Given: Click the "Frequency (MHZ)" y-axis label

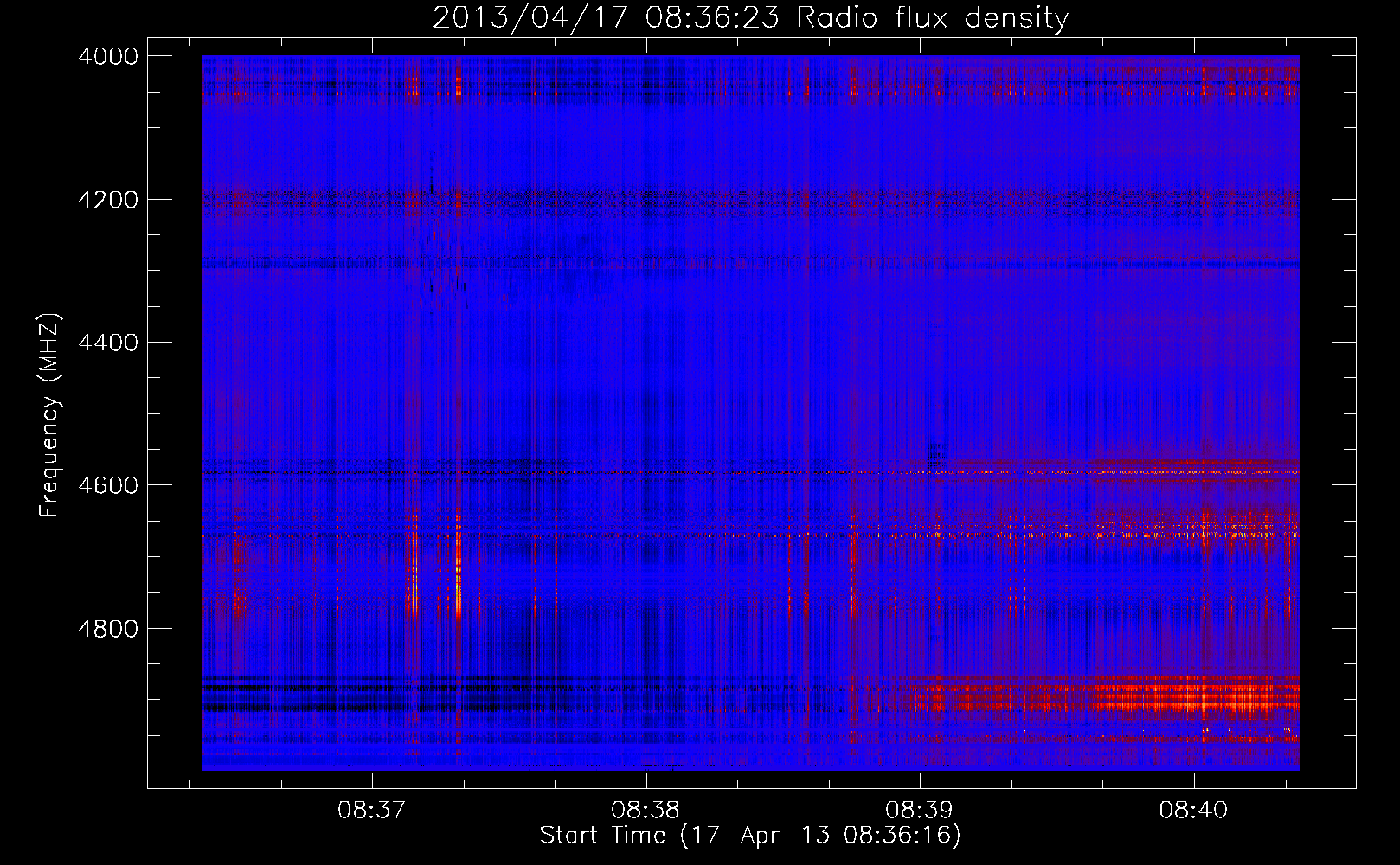Looking at the screenshot, I should (49, 414).
